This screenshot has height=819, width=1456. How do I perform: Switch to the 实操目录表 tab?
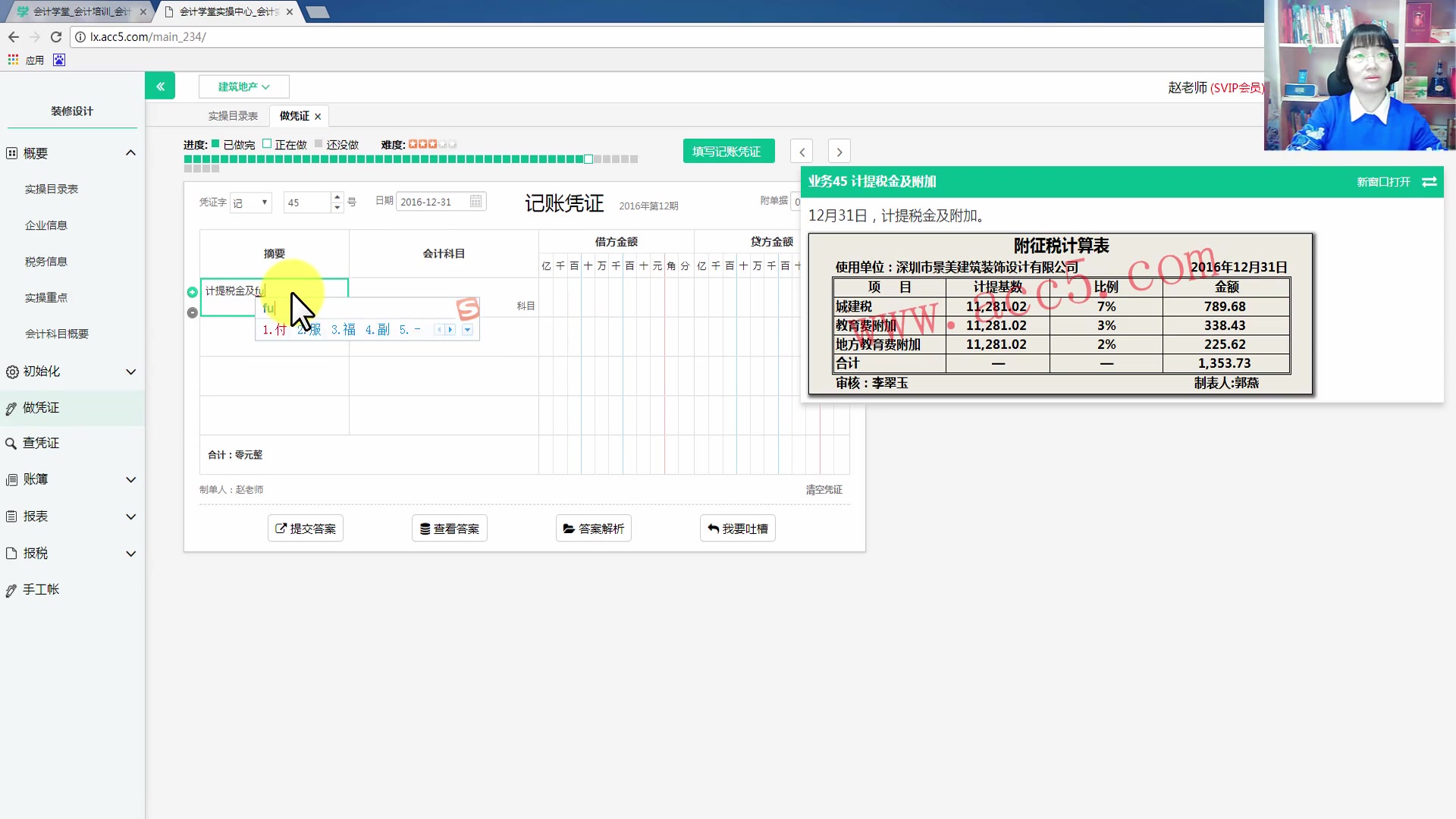click(231, 115)
